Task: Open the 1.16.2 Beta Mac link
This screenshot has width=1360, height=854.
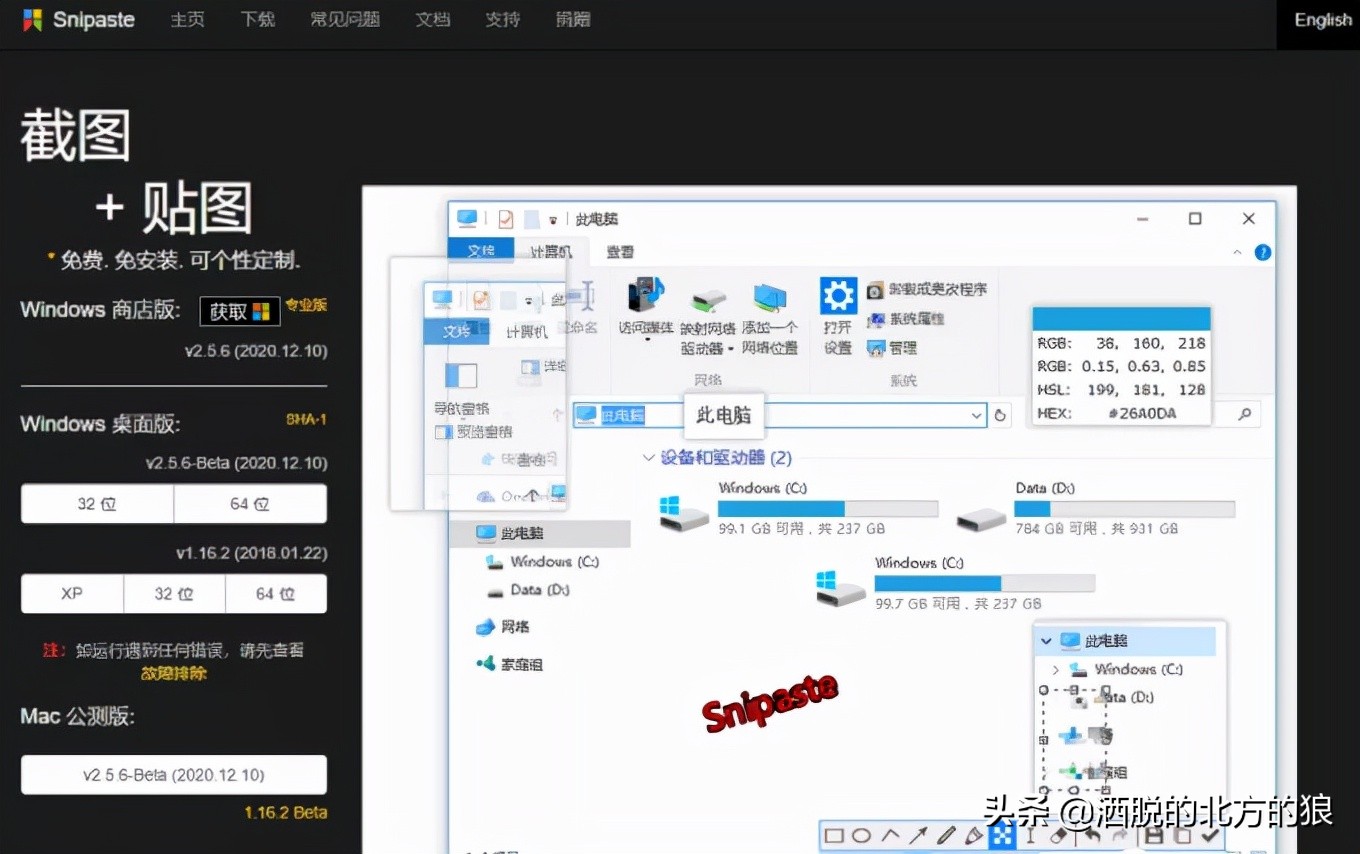Action: tap(286, 813)
